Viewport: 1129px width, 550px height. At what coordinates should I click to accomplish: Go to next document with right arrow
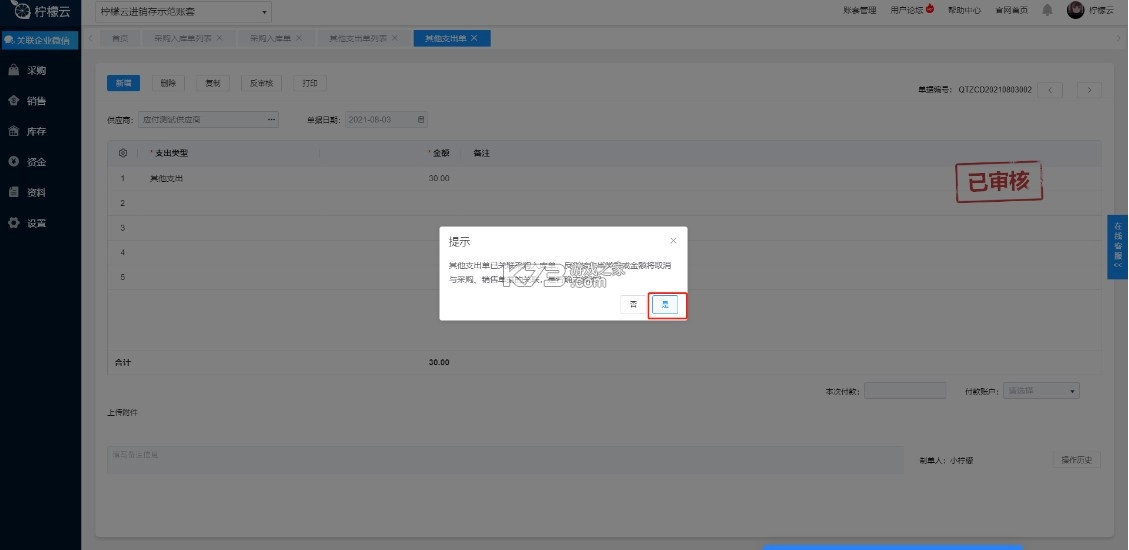click(1089, 90)
